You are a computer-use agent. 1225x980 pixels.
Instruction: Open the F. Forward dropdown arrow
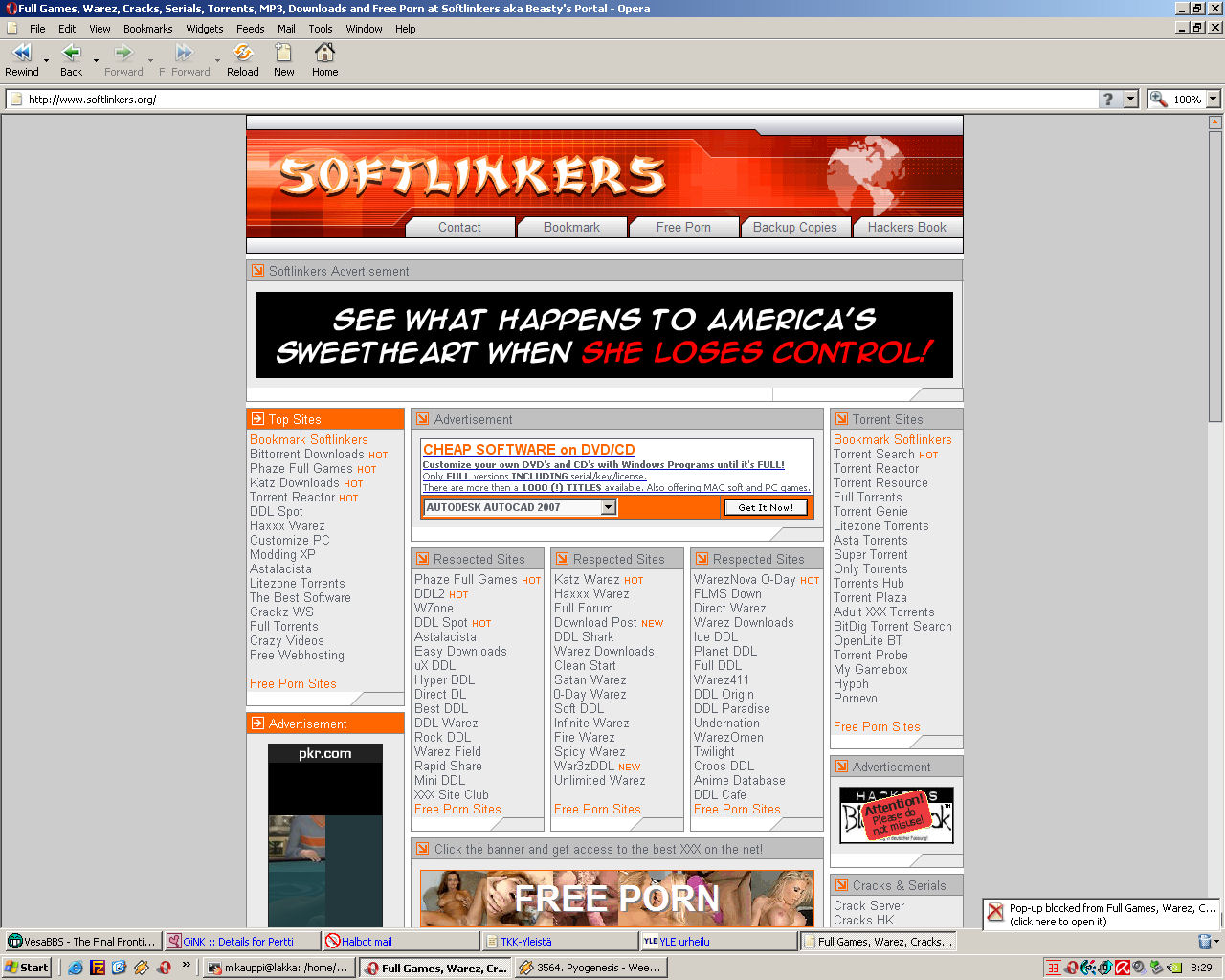pyautogui.click(x=218, y=61)
